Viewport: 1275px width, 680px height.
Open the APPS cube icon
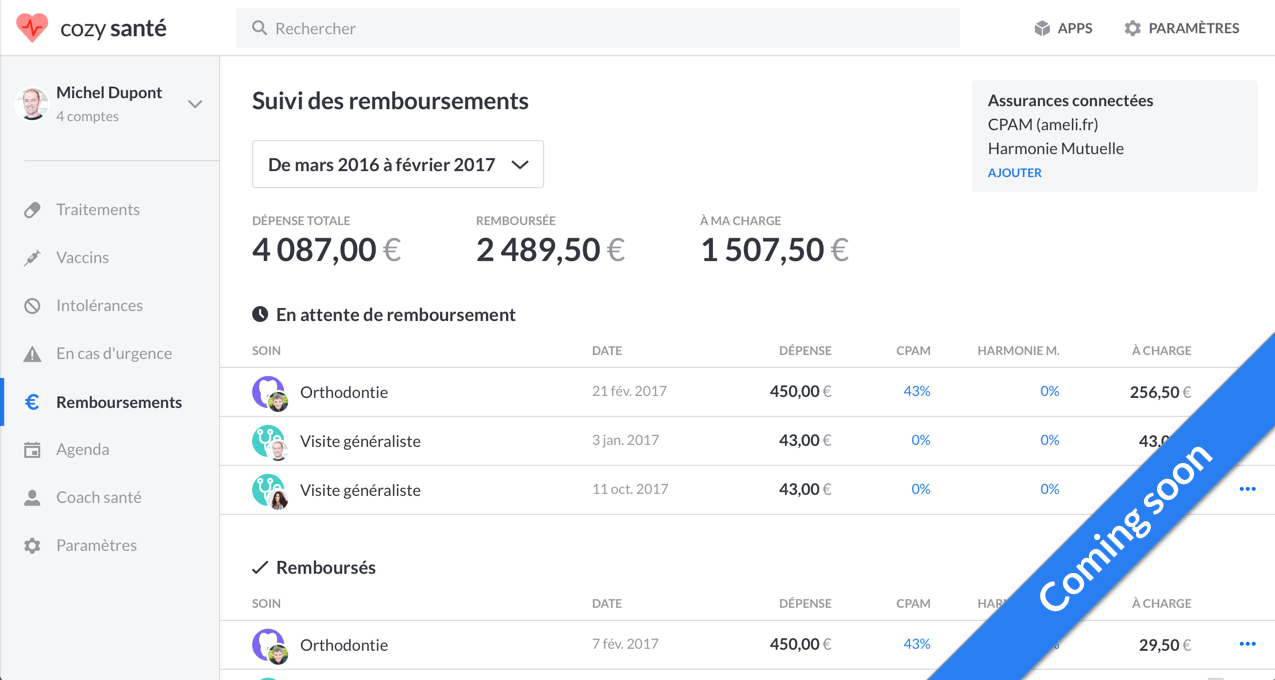pyautogui.click(x=1042, y=28)
